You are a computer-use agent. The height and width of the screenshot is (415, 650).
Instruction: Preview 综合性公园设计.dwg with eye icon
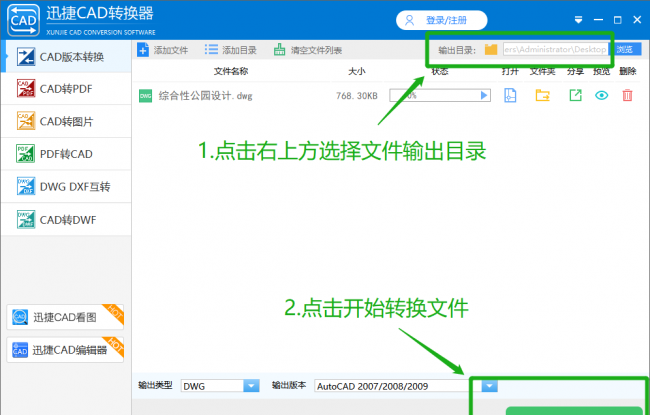(x=601, y=95)
